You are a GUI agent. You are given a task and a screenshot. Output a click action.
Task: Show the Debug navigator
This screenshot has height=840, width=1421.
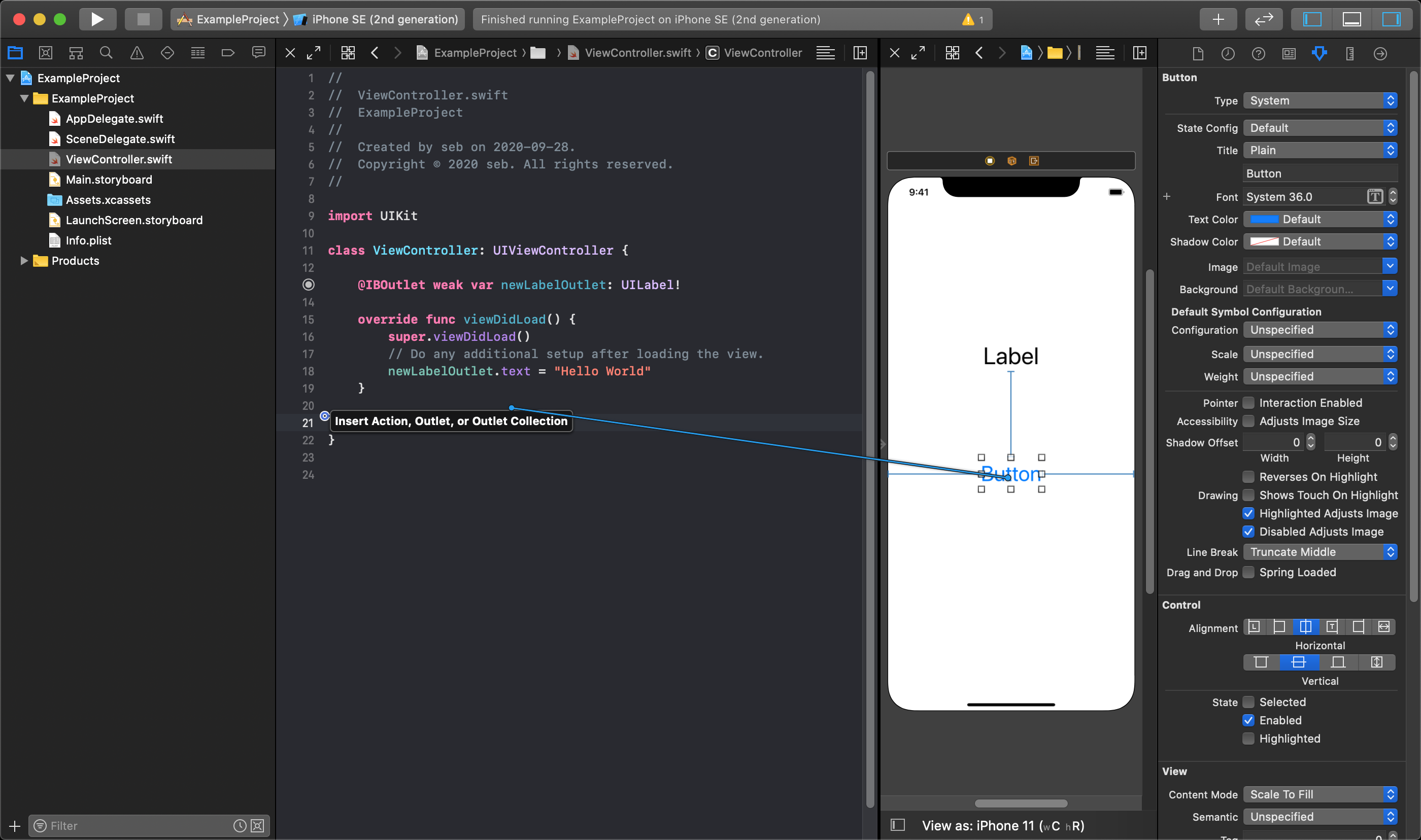click(197, 53)
